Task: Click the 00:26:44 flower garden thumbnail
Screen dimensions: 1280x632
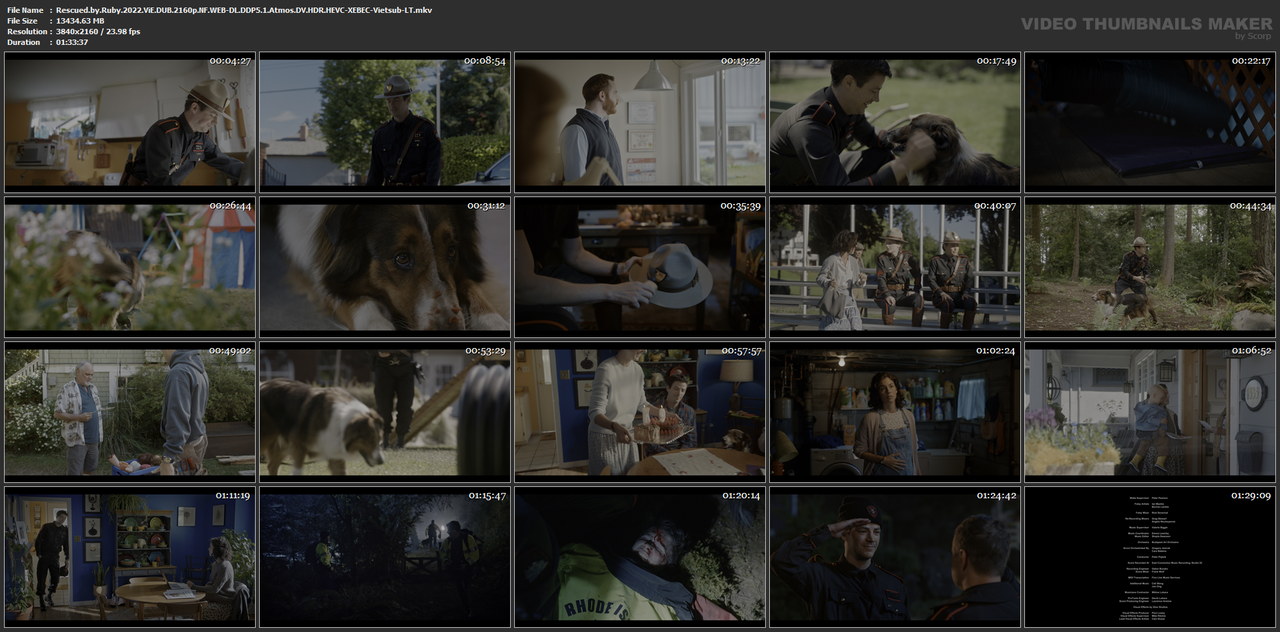Action: (x=130, y=266)
